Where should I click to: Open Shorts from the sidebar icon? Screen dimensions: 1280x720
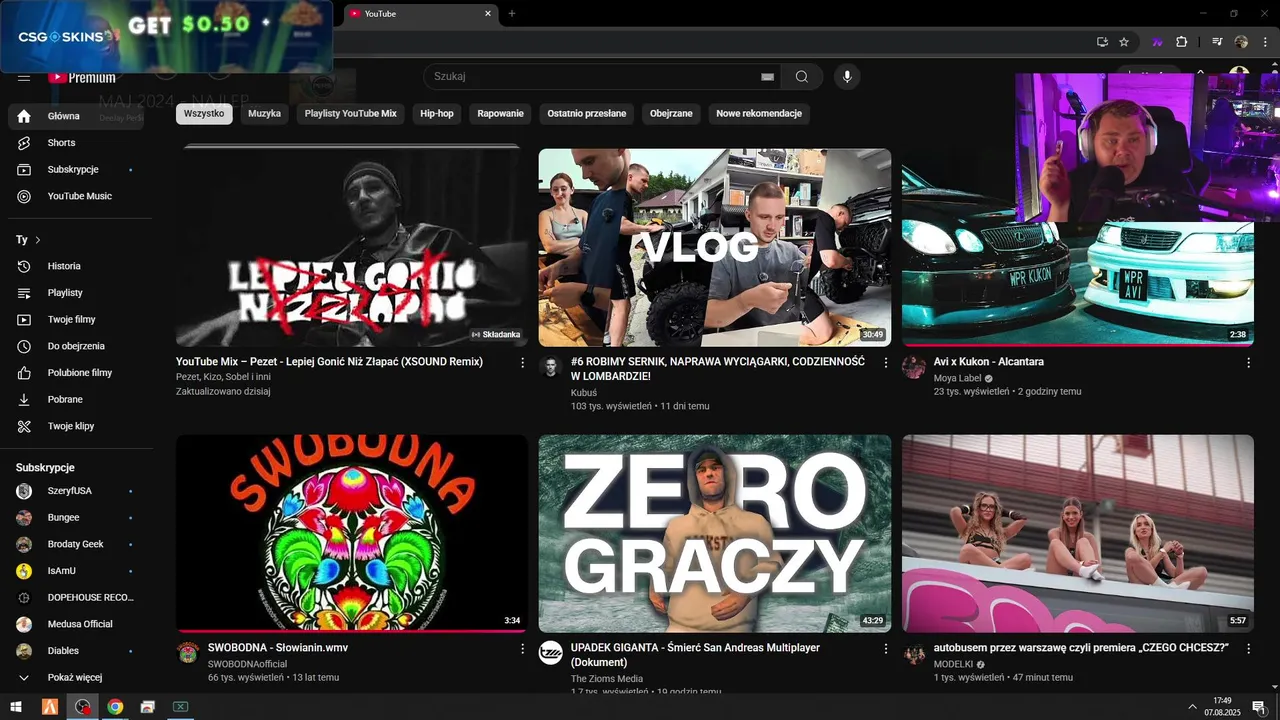pyautogui.click(x=24, y=143)
